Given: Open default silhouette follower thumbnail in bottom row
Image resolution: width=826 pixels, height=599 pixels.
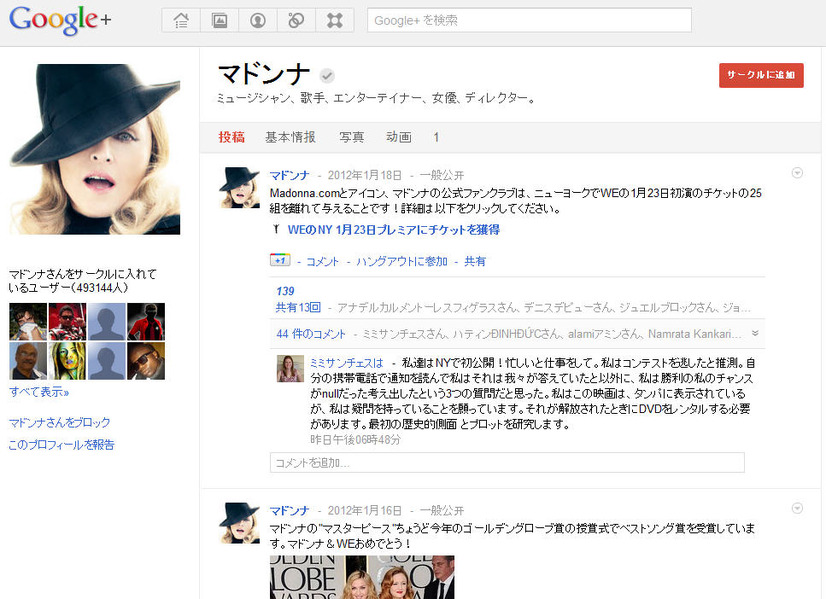Looking at the screenshot, I should click(x=106, y=361).
